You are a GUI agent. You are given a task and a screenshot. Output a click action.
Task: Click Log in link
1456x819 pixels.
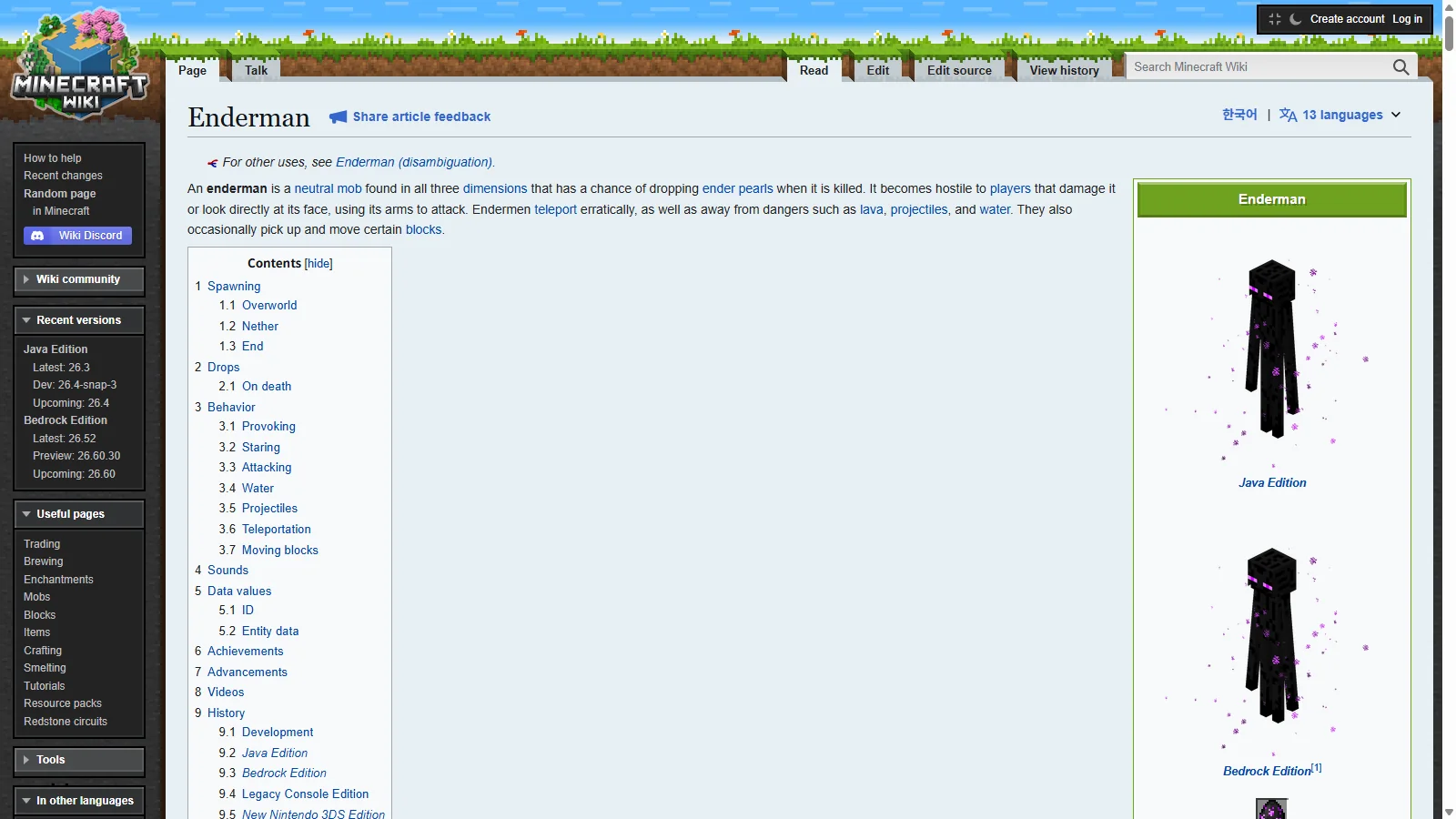(1407, 19)
